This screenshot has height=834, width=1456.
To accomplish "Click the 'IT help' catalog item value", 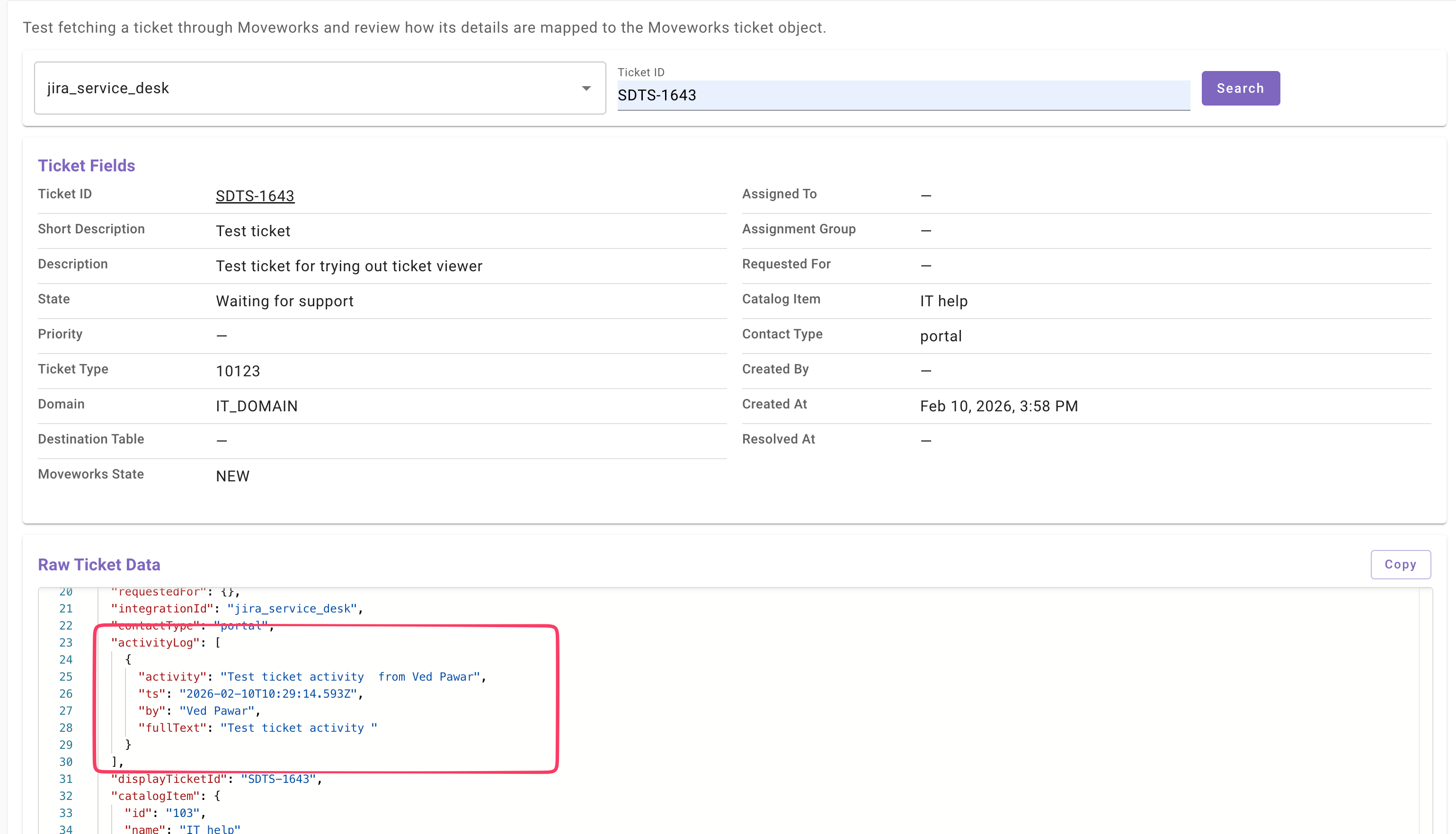I will coord(943,302).
